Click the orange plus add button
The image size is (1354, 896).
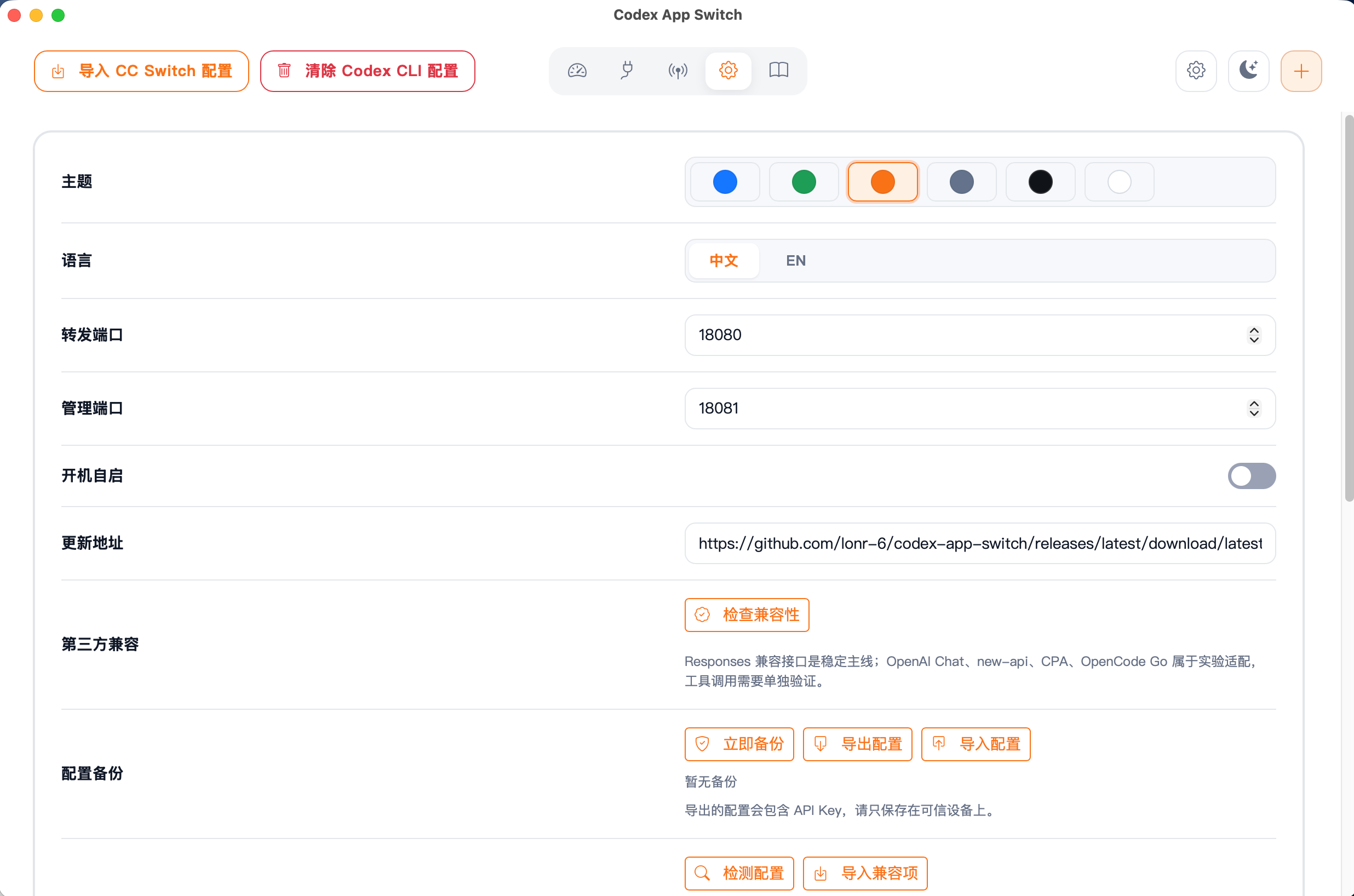(x=1301, y=71)
